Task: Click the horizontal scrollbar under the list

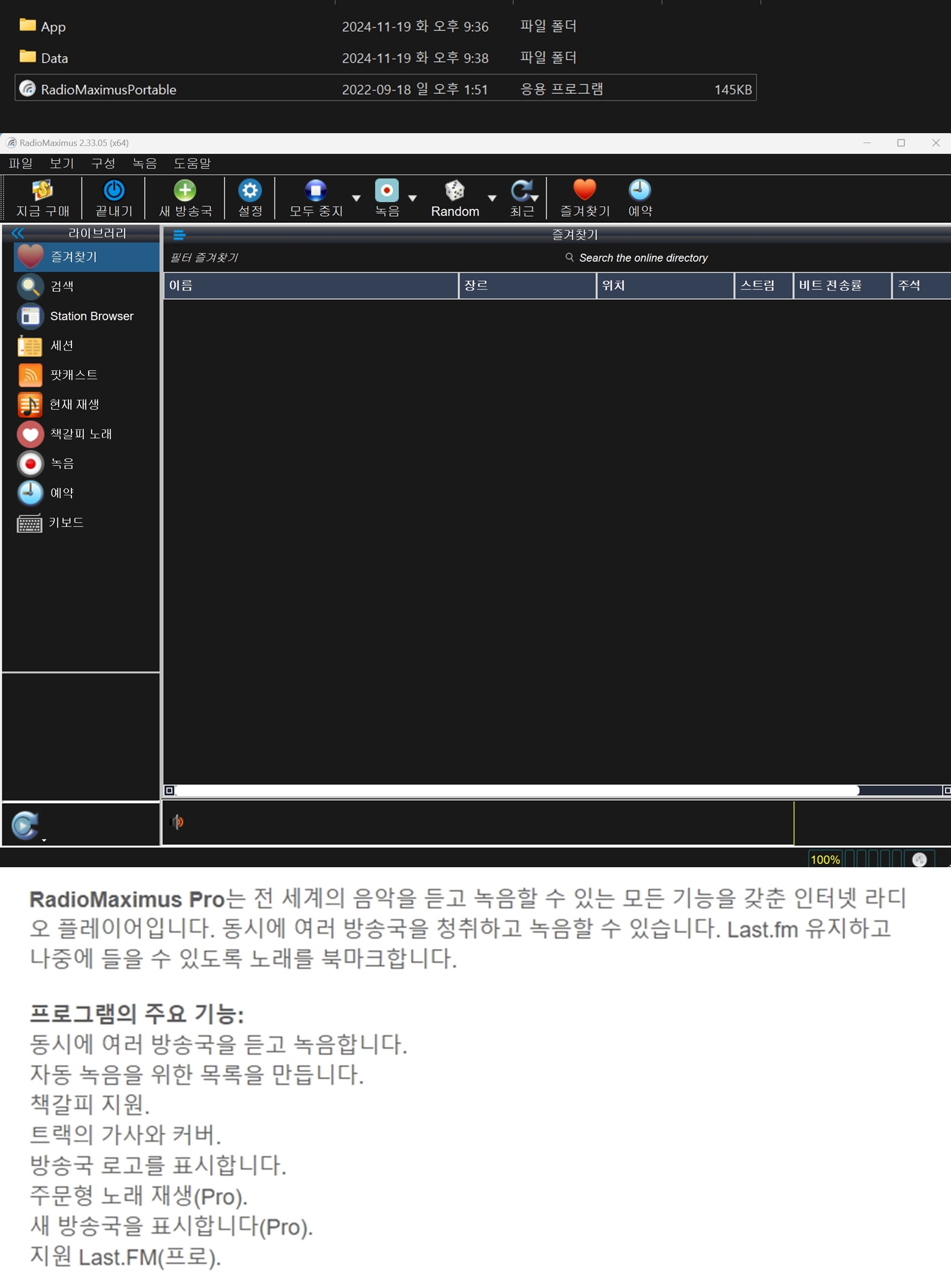Action: click(517, 790)
